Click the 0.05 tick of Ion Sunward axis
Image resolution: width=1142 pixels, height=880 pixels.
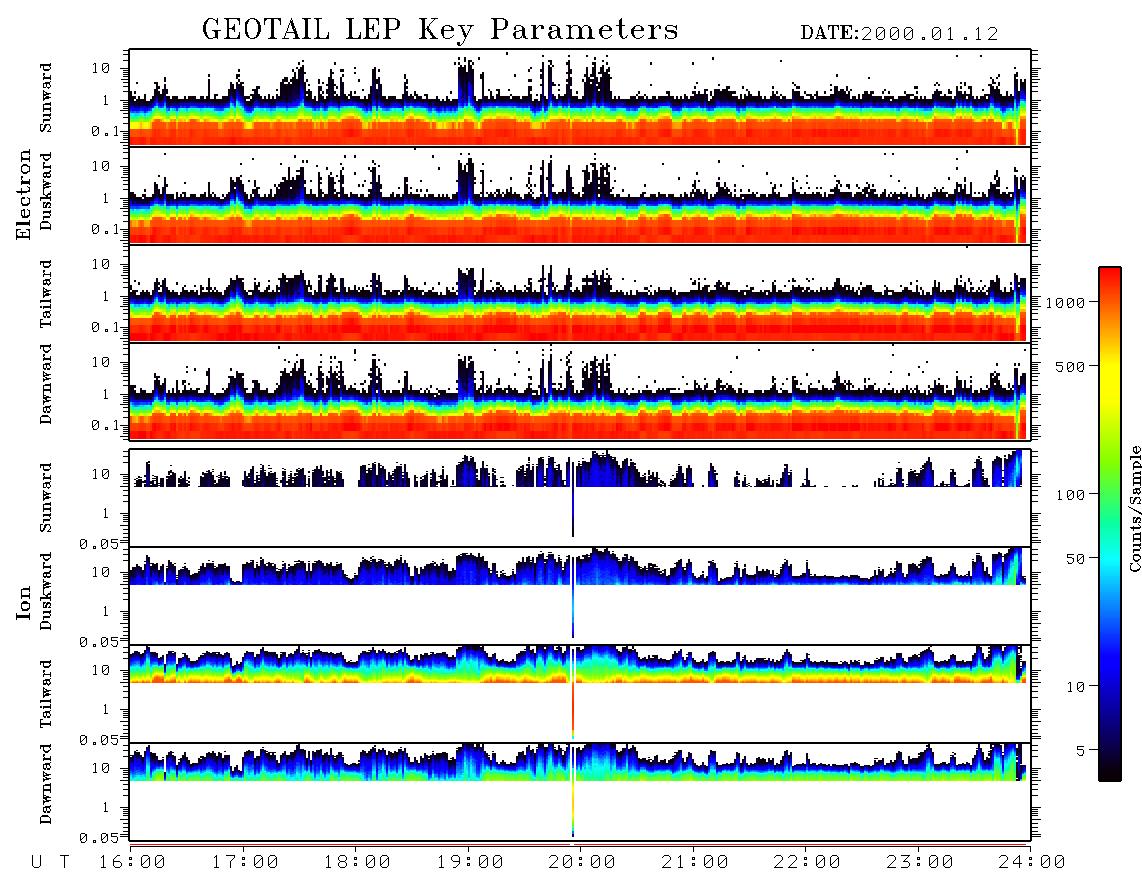click(98, 544)
